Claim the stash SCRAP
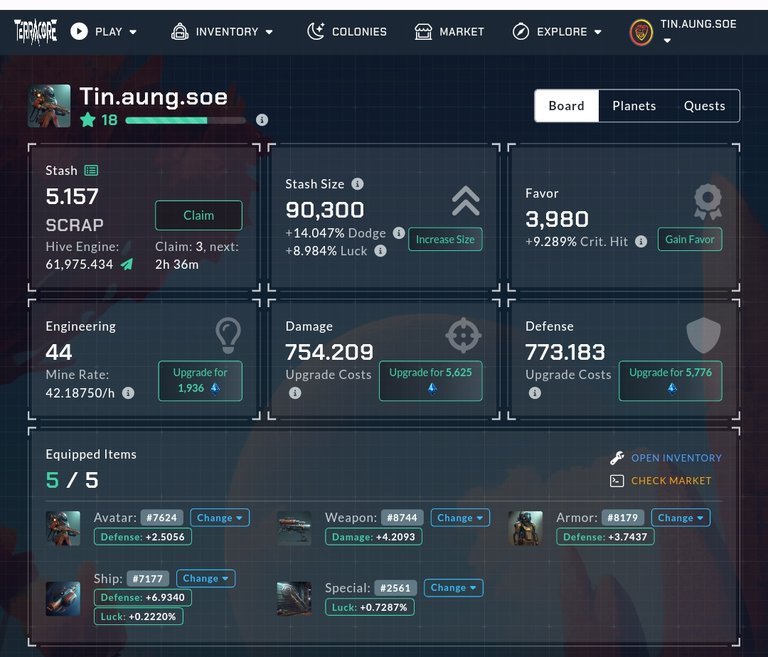 pos(199,215)
